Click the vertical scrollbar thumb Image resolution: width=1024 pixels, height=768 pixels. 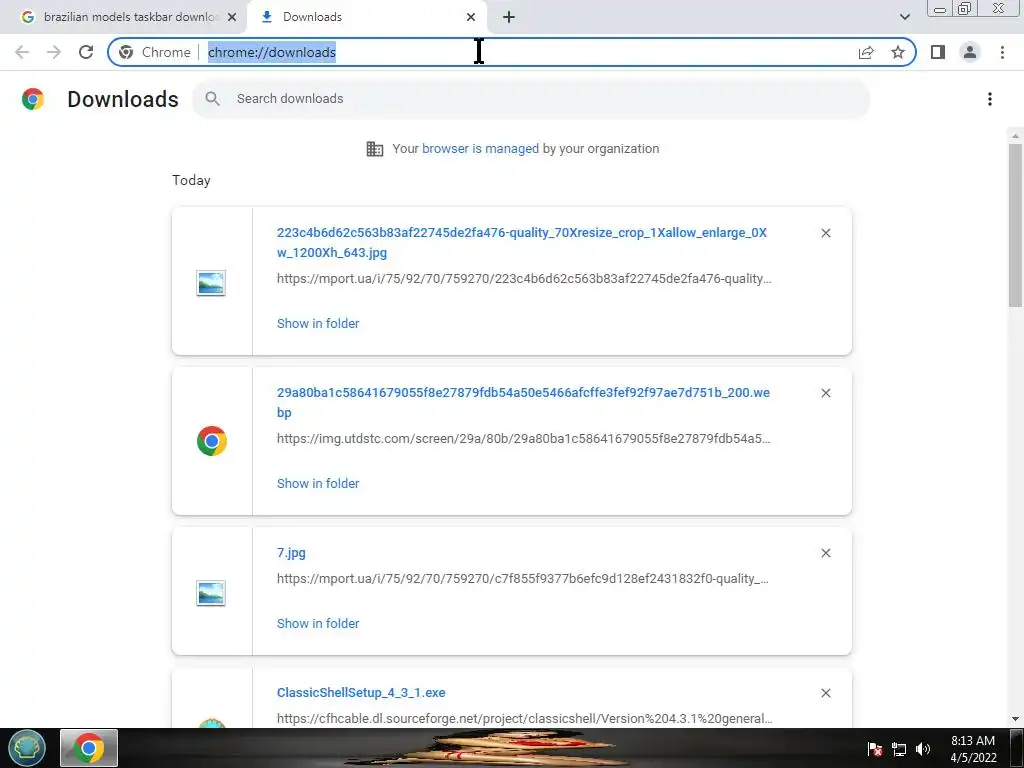click(1015, 225)
